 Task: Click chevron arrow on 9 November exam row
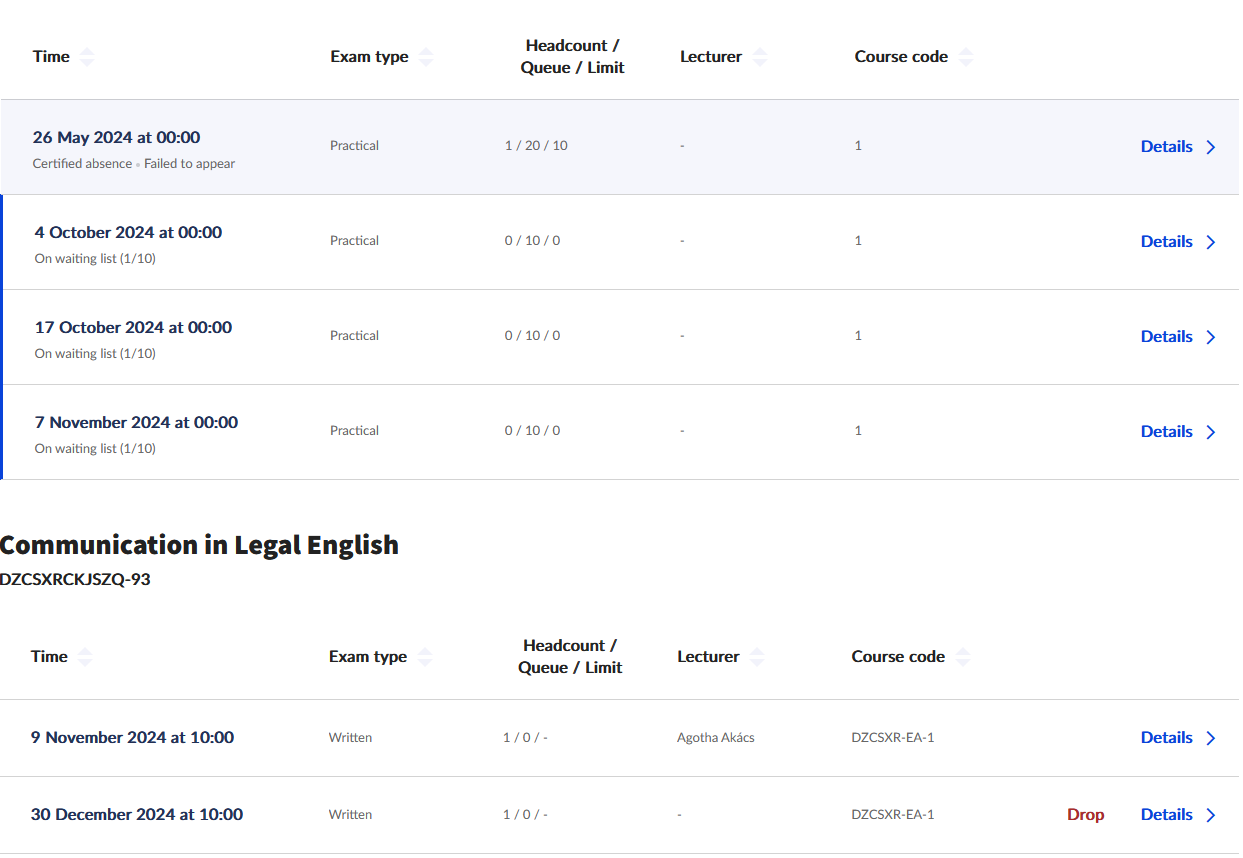pyautogui.click(x=1211, y=738)
